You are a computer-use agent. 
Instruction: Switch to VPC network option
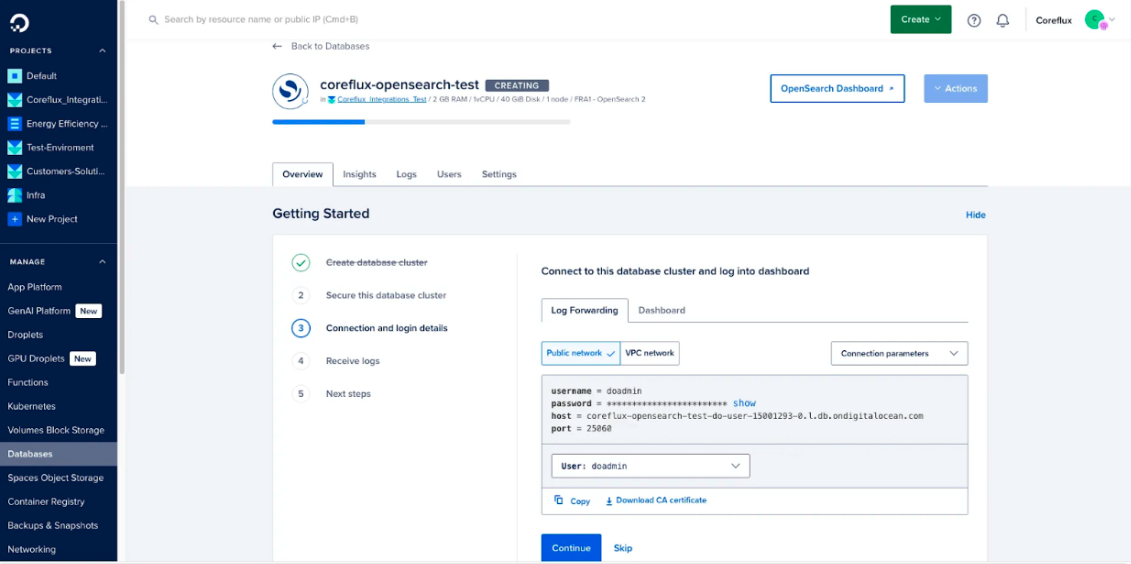(649, 353)
